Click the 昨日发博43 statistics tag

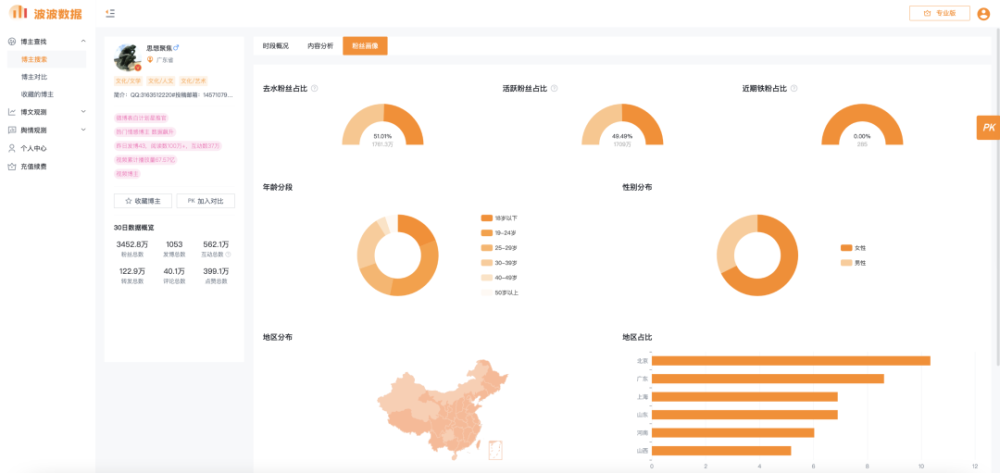click(x=168, y=146)
